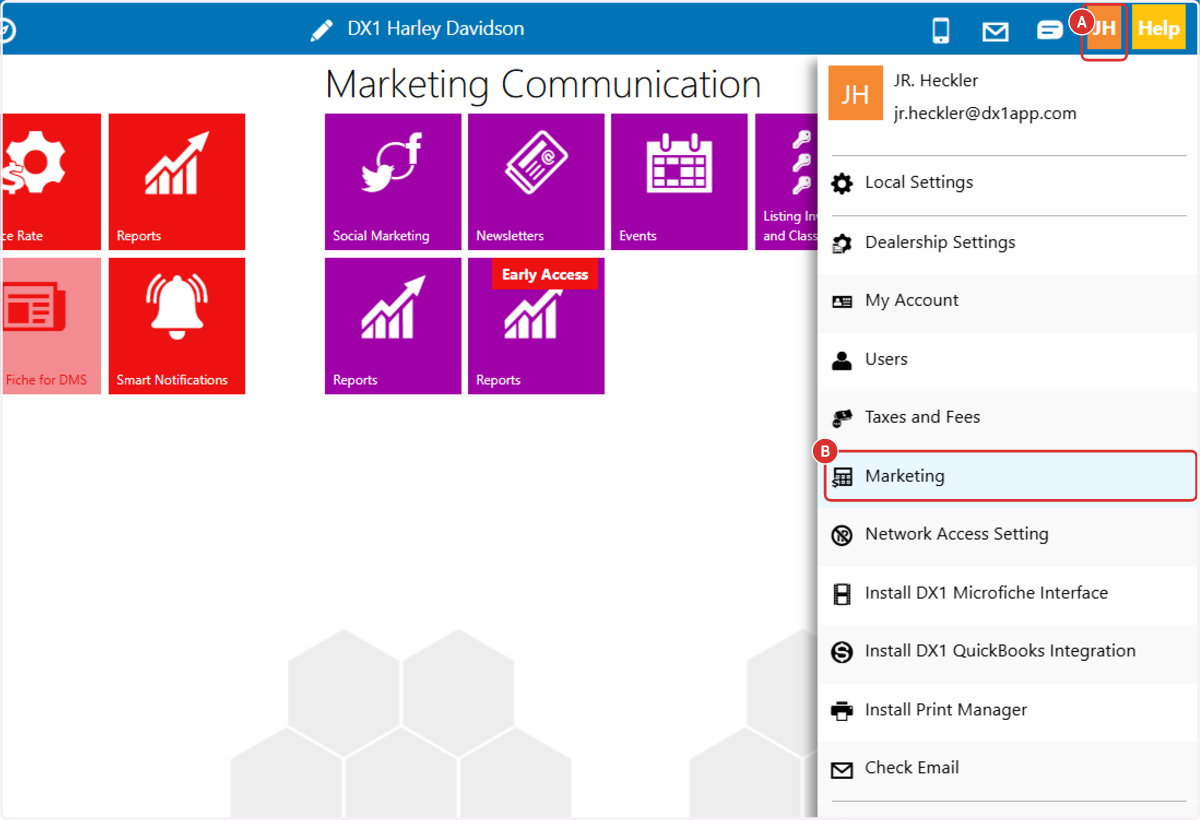
Task: Open the Events calendar tile
Action: (679, 182)
